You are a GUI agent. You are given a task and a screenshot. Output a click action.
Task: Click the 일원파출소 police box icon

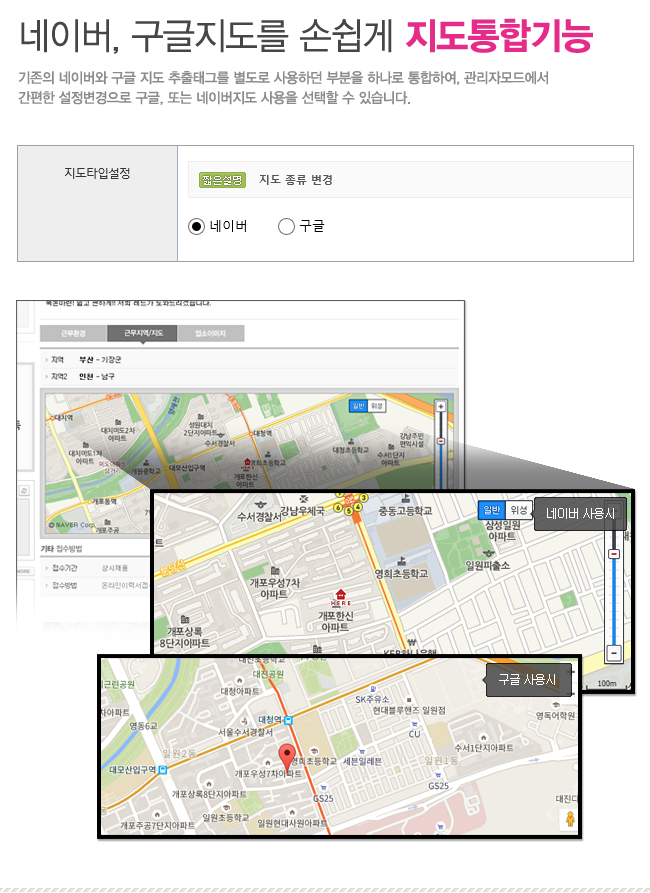pyautogui.click(x=488, y=552)
